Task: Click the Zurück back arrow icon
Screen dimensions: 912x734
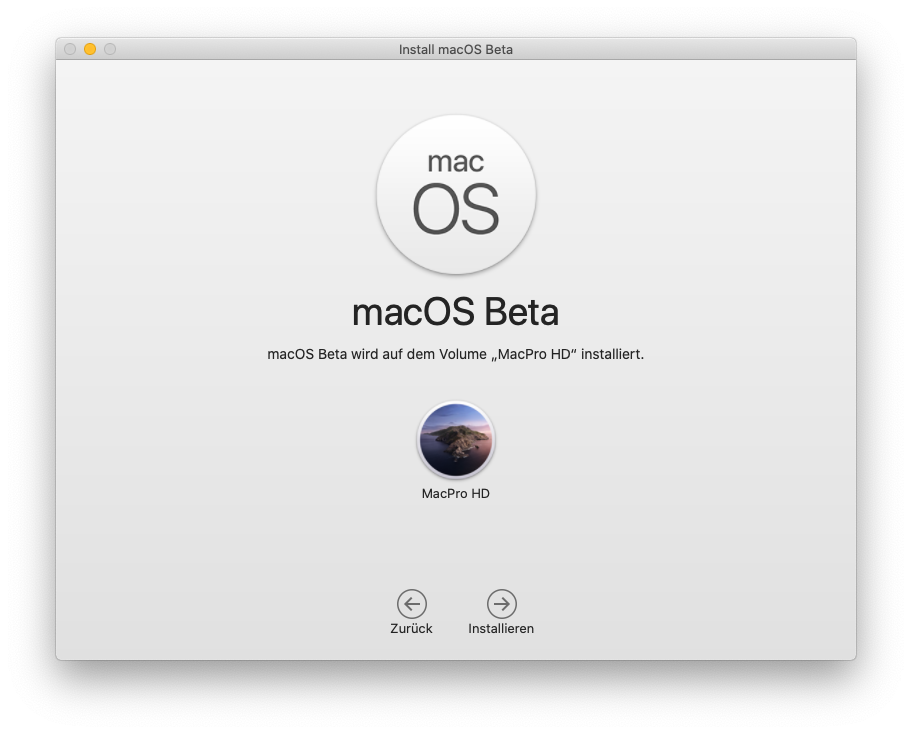Action: [412, 604]
